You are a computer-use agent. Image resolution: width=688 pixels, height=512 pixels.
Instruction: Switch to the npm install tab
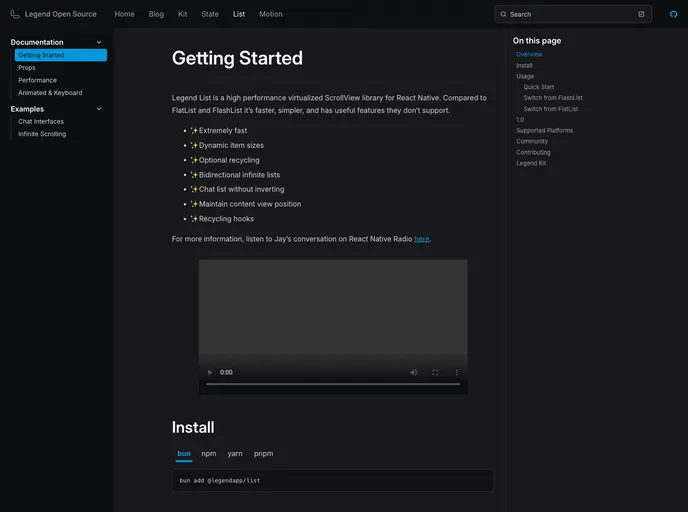point(208,454)
